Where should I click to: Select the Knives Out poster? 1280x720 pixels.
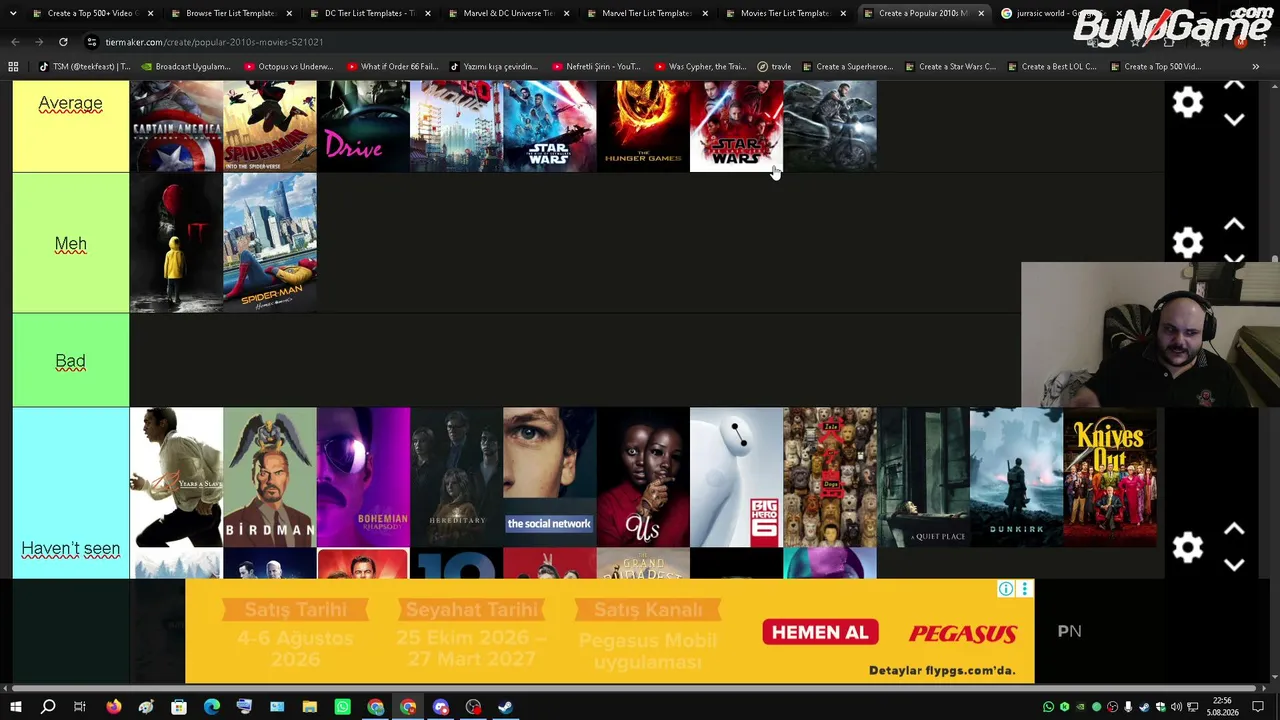(1110, 477)
